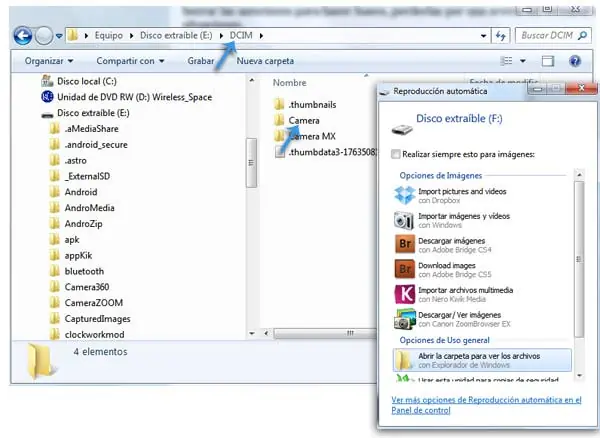The height and width of the screenshot is (438, 600).
Task: Click Grabar in the toolbar
Action: click(x=201, y=61)
